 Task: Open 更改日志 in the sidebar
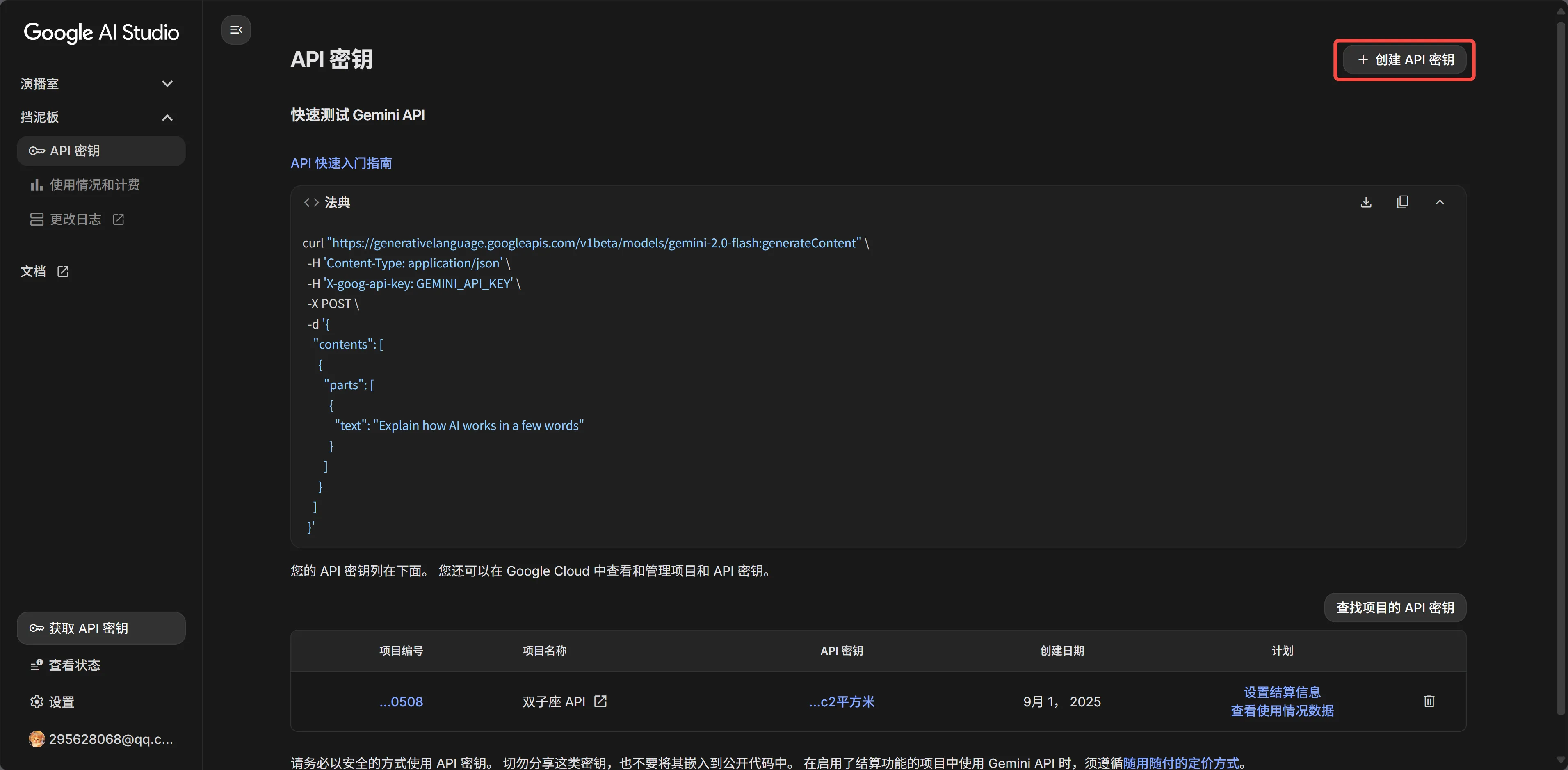point(76,219)
